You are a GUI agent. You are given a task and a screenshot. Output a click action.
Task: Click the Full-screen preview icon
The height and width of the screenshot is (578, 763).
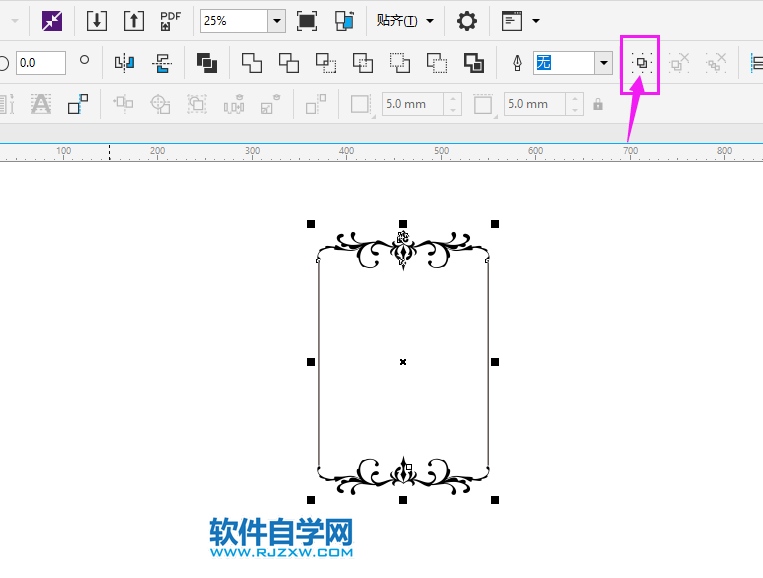(x=307, y=21)
